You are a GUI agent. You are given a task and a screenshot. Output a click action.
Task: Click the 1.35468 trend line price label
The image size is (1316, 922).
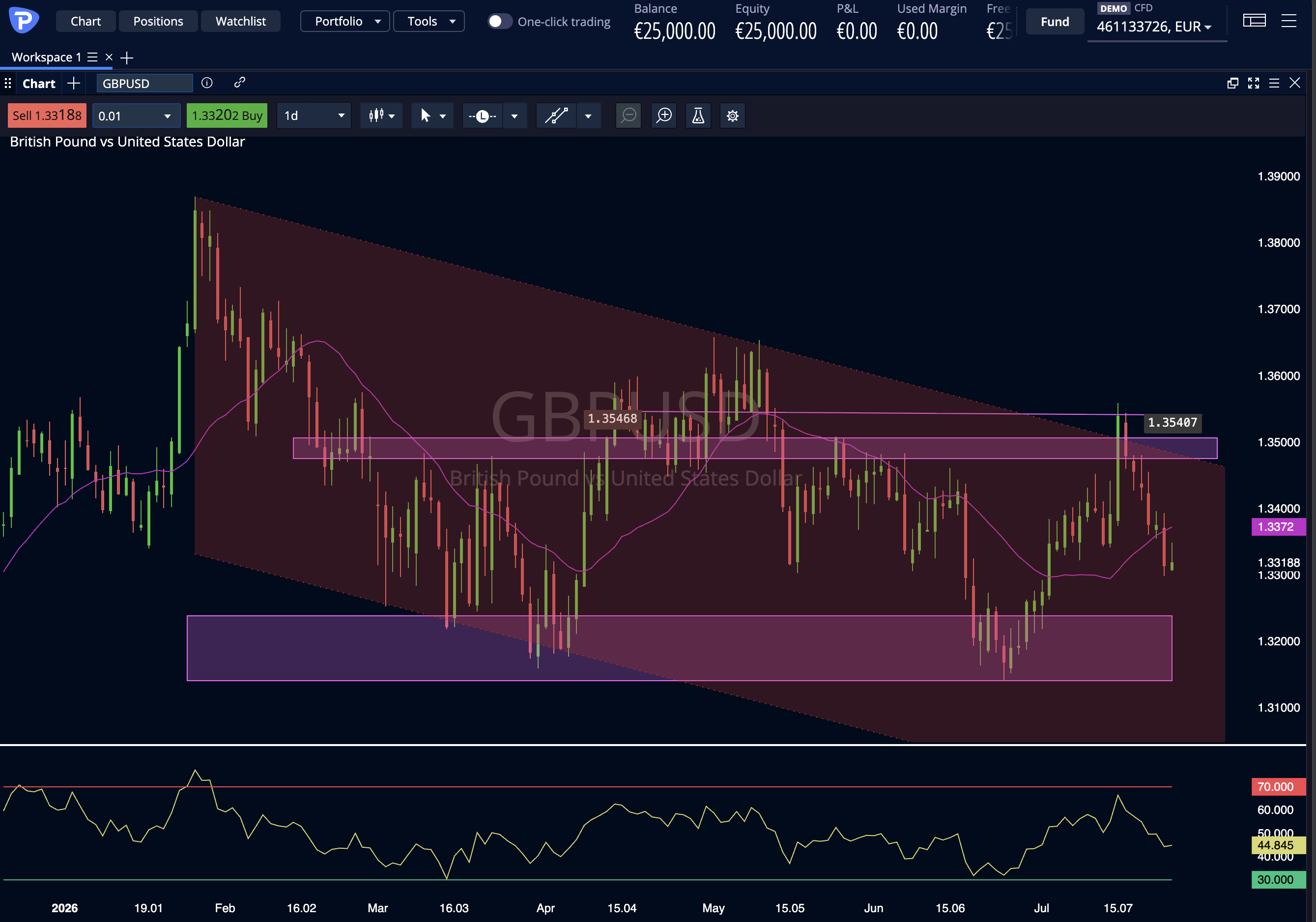(612, 419)
